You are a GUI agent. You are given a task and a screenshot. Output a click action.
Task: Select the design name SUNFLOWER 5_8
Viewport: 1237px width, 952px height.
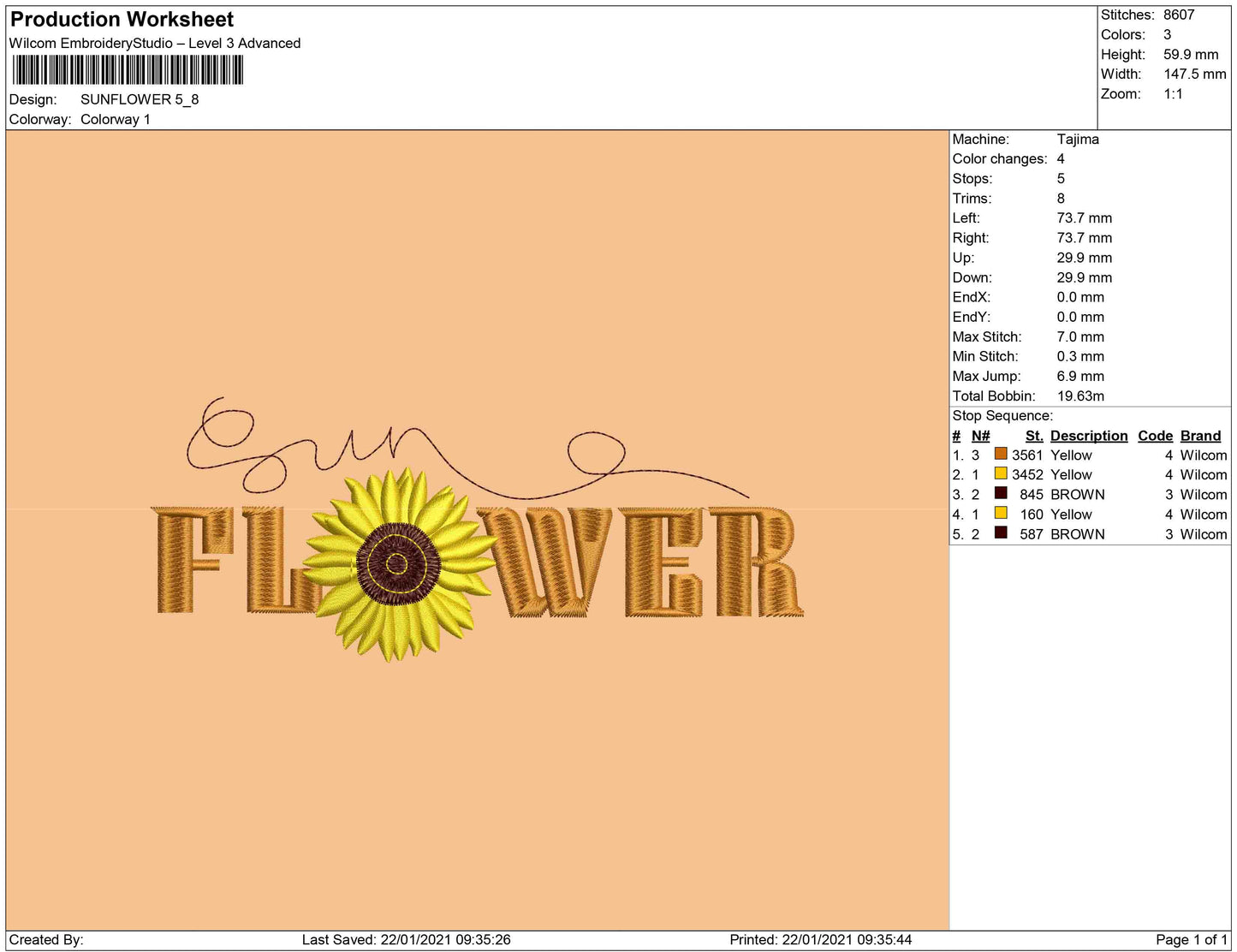coord(140,99)
